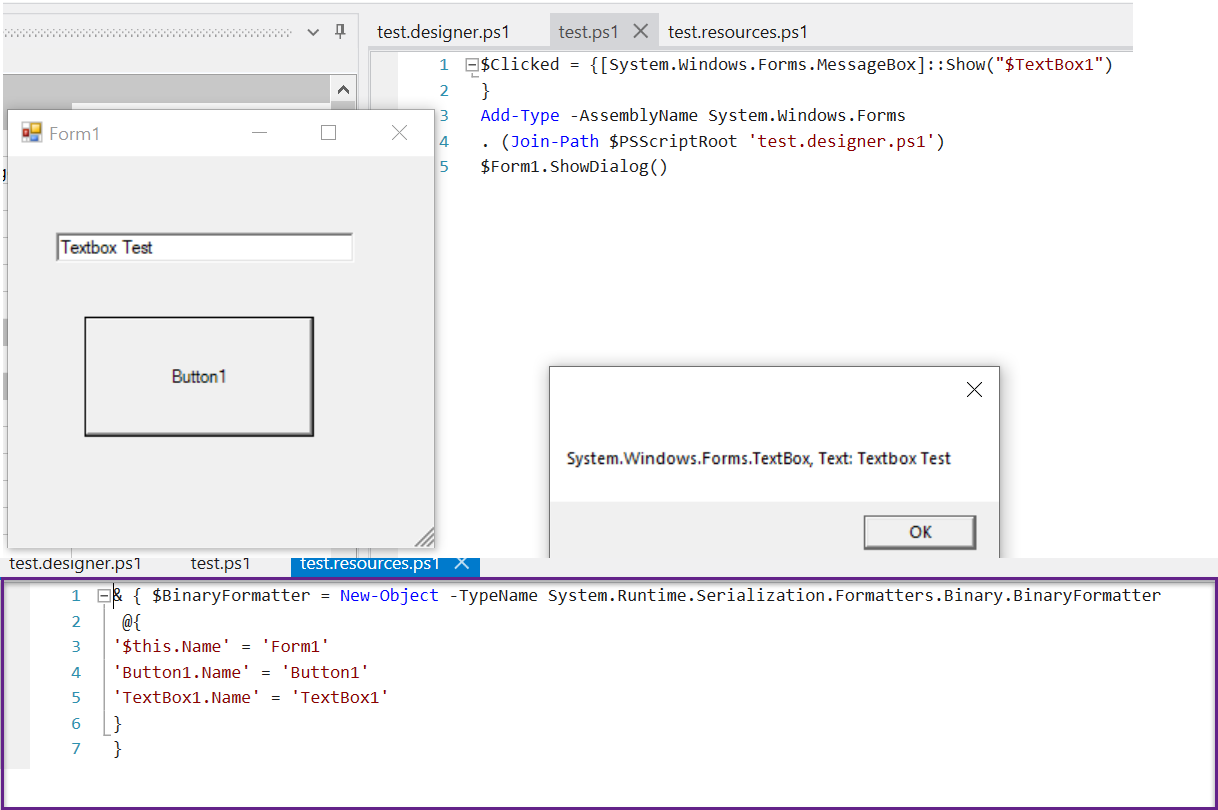
Task: Click the pin icon on the docked panel
Action: [x=340, y=31]
